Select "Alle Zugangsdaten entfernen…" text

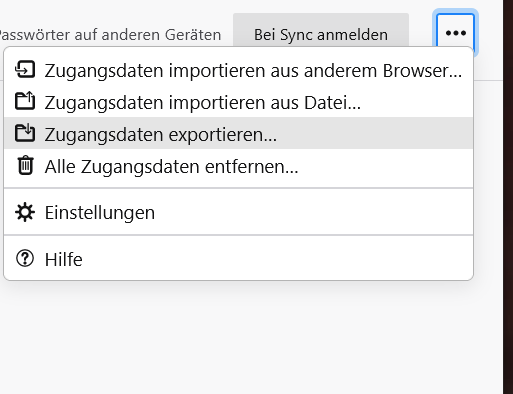click(x=171, y=166)
